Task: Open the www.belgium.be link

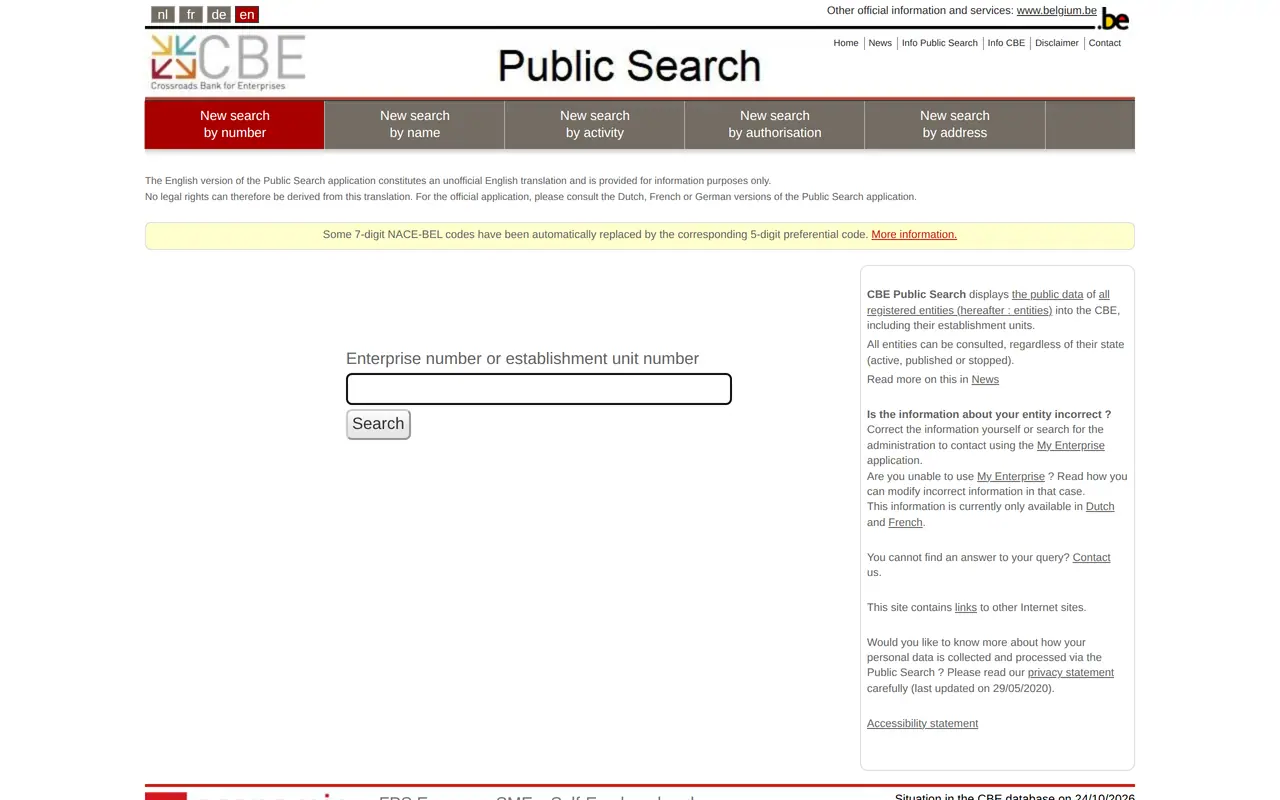Action: (1057, 10)
